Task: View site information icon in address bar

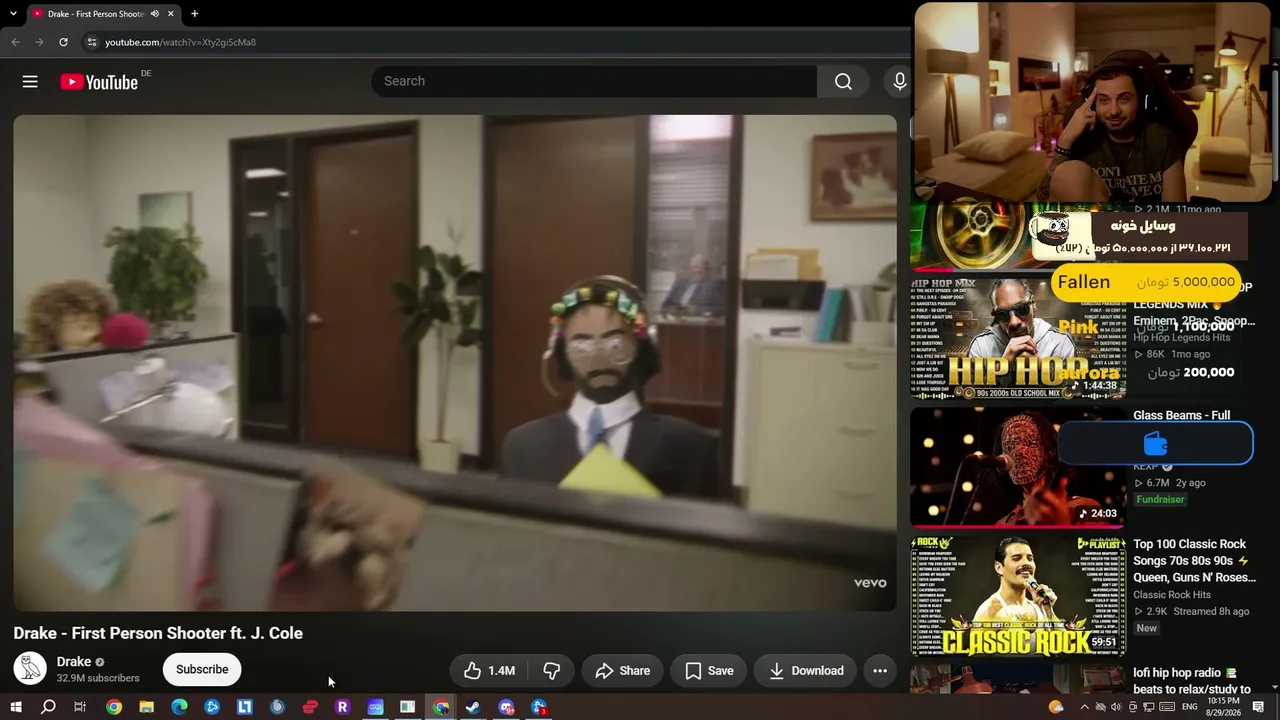Action: tap(92, 42)
